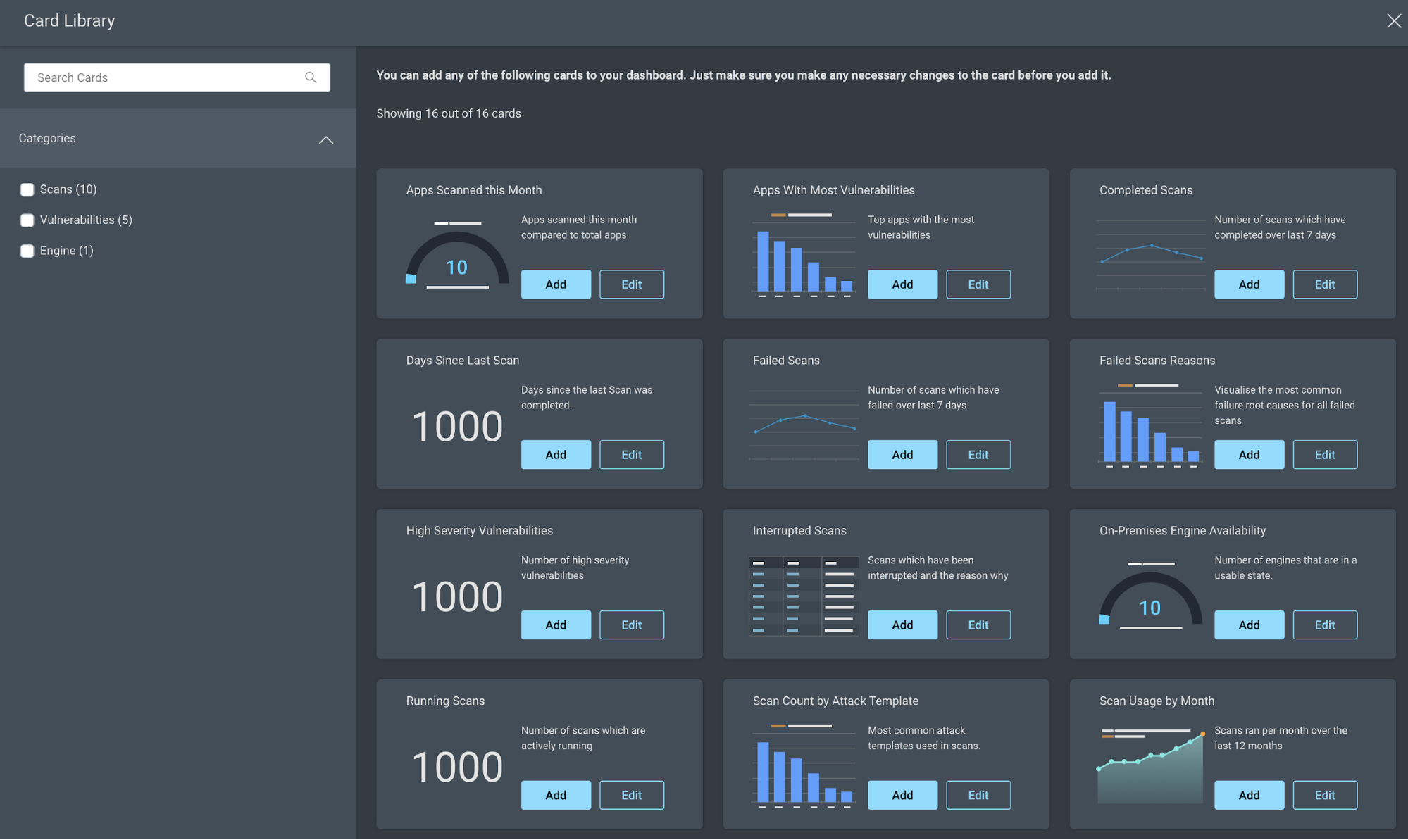The image size is (1408, 840).
Task: Click the search magnifier icon
Action: [311, 77]
